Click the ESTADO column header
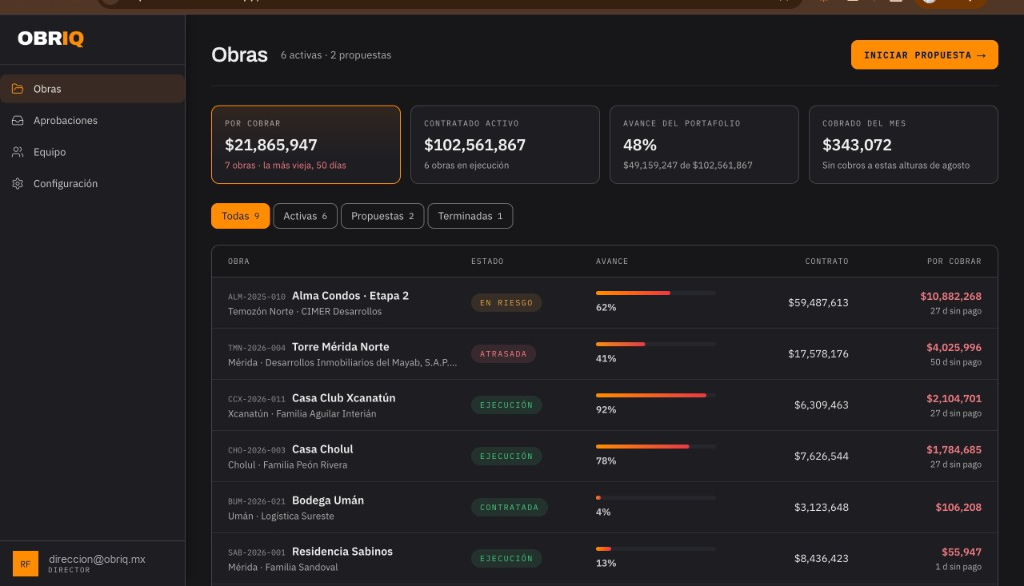This screenshot has height=586, width=1024. [x=487, y=261]
